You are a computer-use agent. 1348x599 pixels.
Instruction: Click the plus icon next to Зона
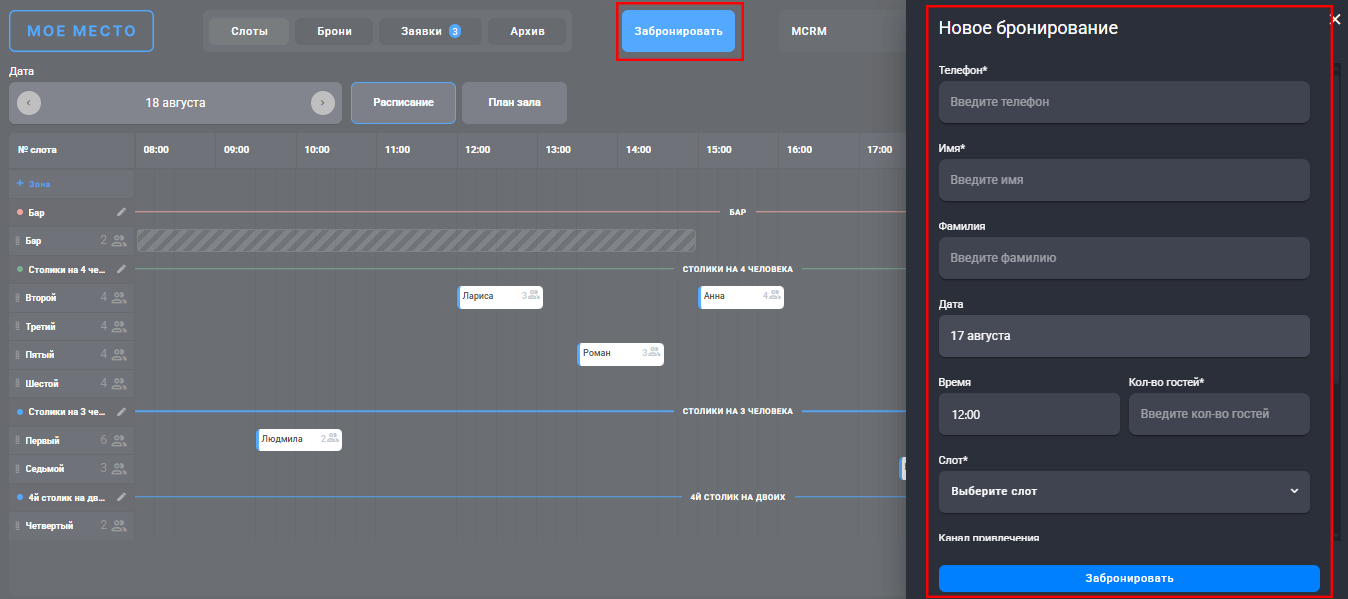pos(20,184)
